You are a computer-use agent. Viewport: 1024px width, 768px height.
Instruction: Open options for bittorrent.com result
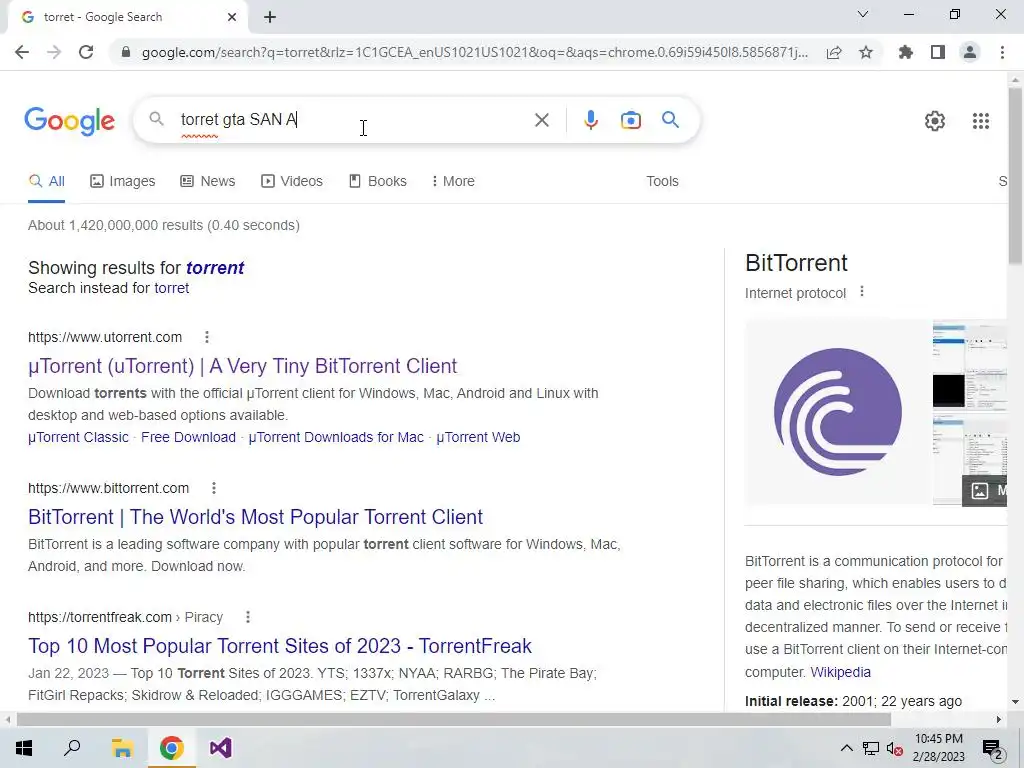pyautogui.click(x=214, y=488)
